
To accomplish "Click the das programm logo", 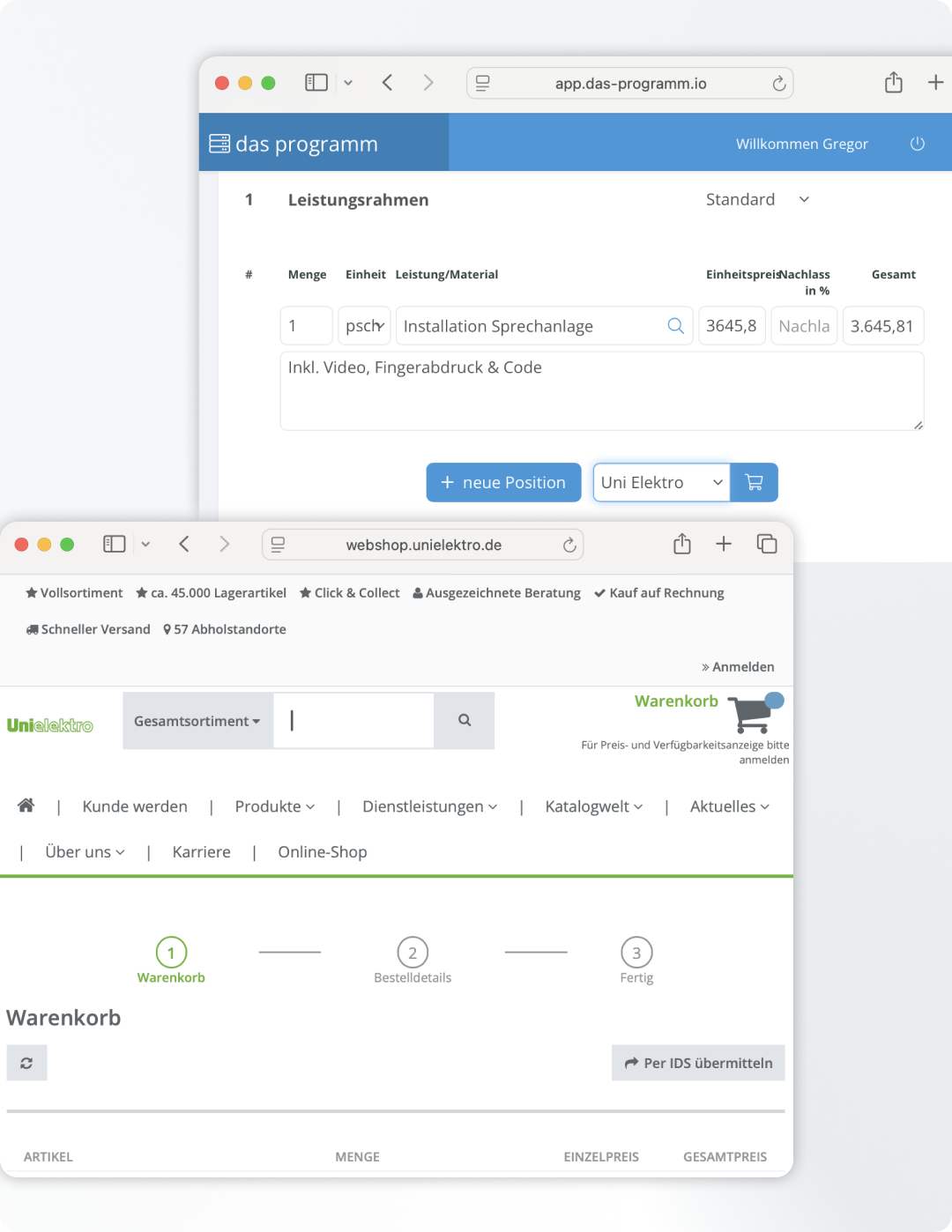I will pos(294,144).
